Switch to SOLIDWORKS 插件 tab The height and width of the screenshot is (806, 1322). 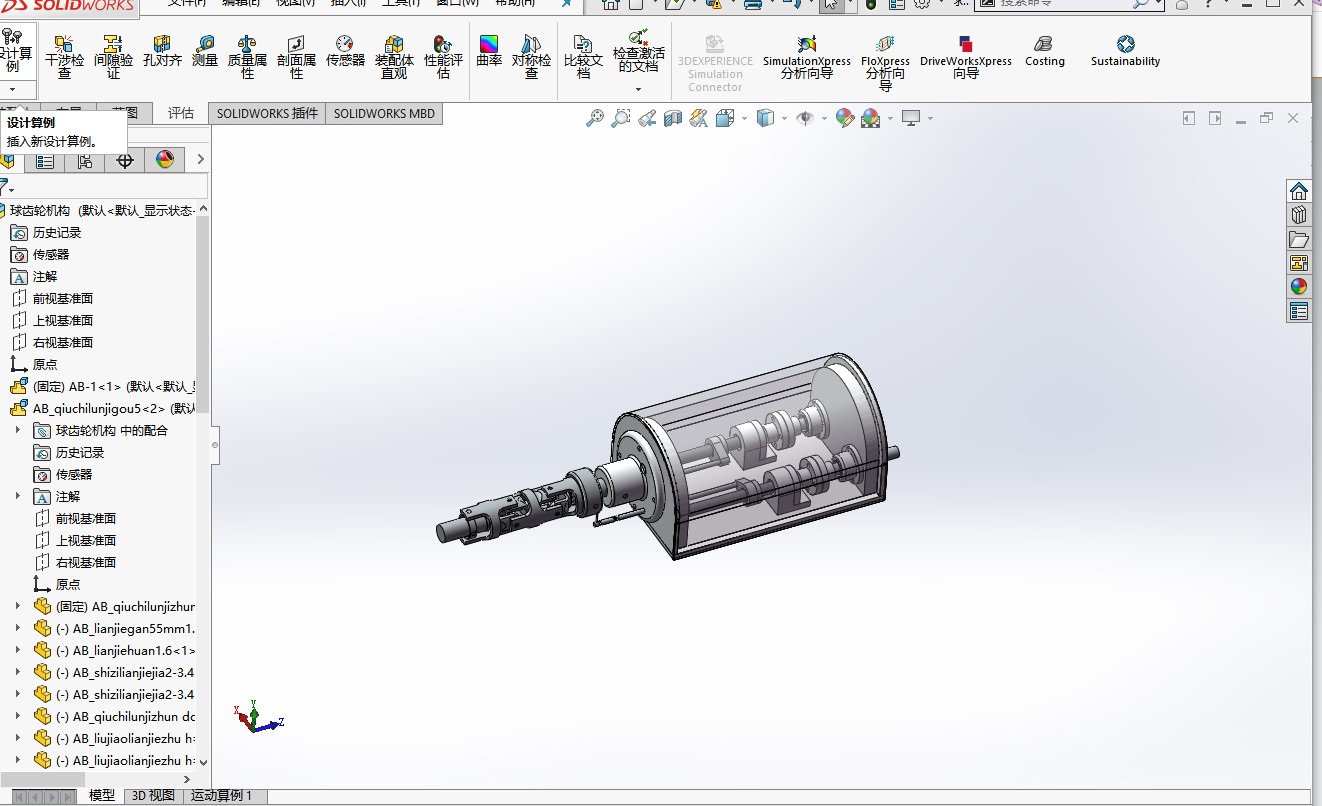(x=267, y=113)
